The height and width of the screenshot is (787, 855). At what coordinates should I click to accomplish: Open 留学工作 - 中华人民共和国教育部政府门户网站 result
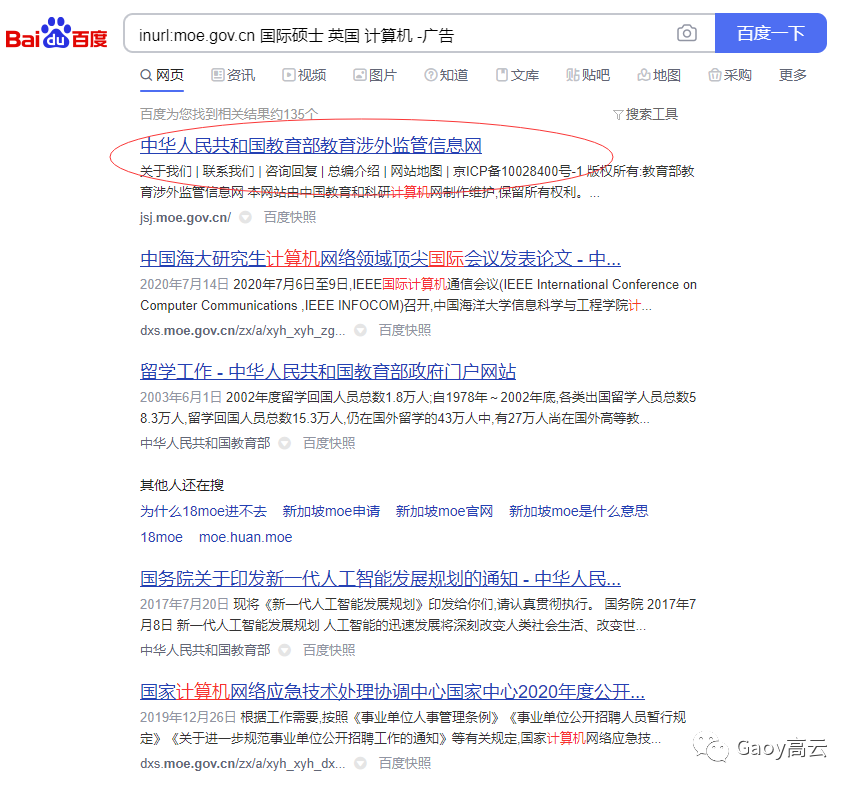[x=328, y=371]
